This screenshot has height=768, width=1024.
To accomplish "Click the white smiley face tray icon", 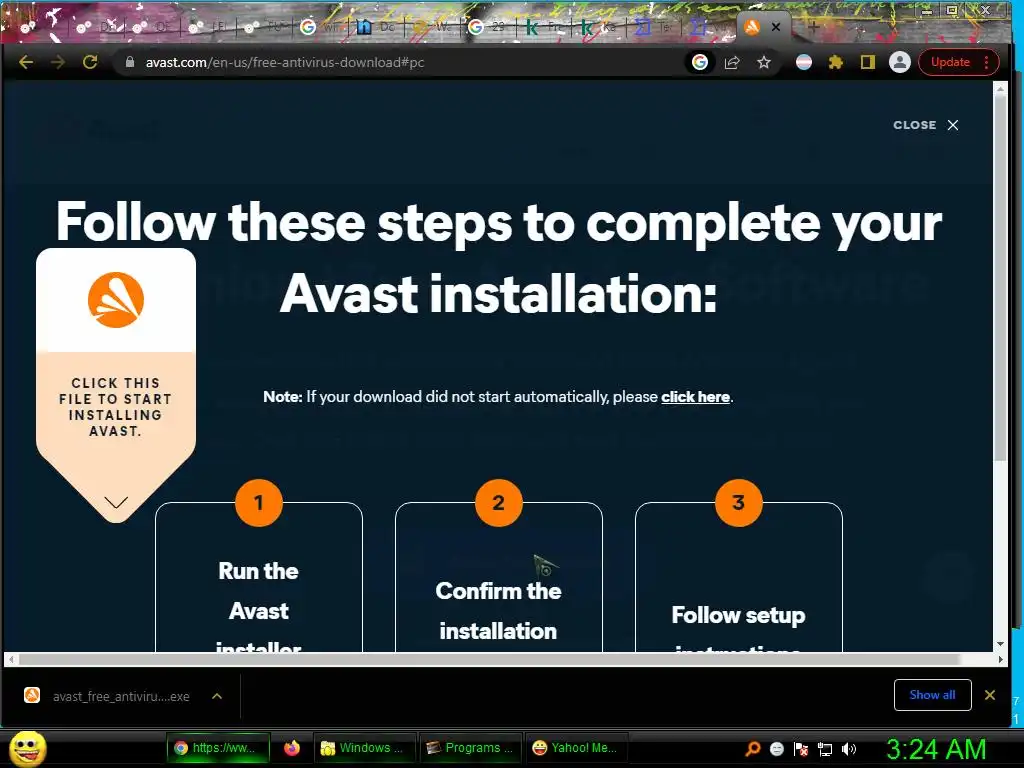I will click(776, 749).
